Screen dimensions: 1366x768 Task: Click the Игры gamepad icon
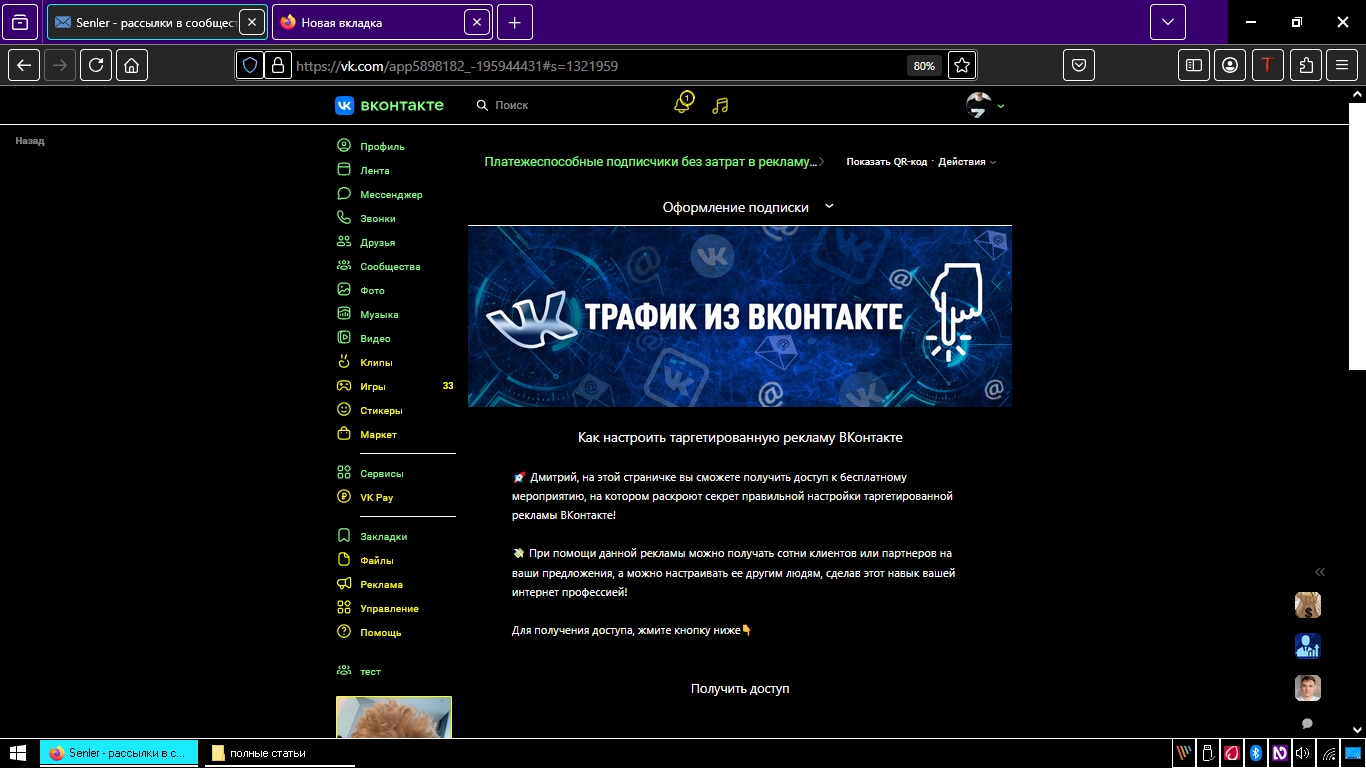tap(344, 386)
